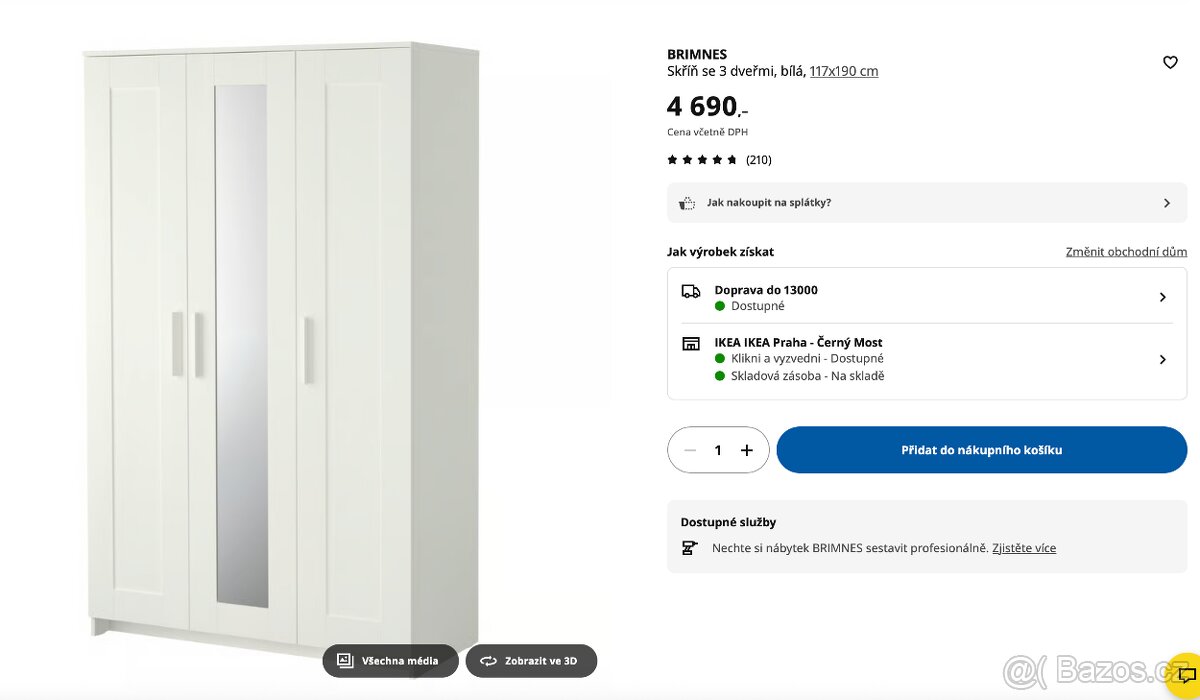1200x700 pixels.
Task: Click the fifth rating star
Action: 731,159
